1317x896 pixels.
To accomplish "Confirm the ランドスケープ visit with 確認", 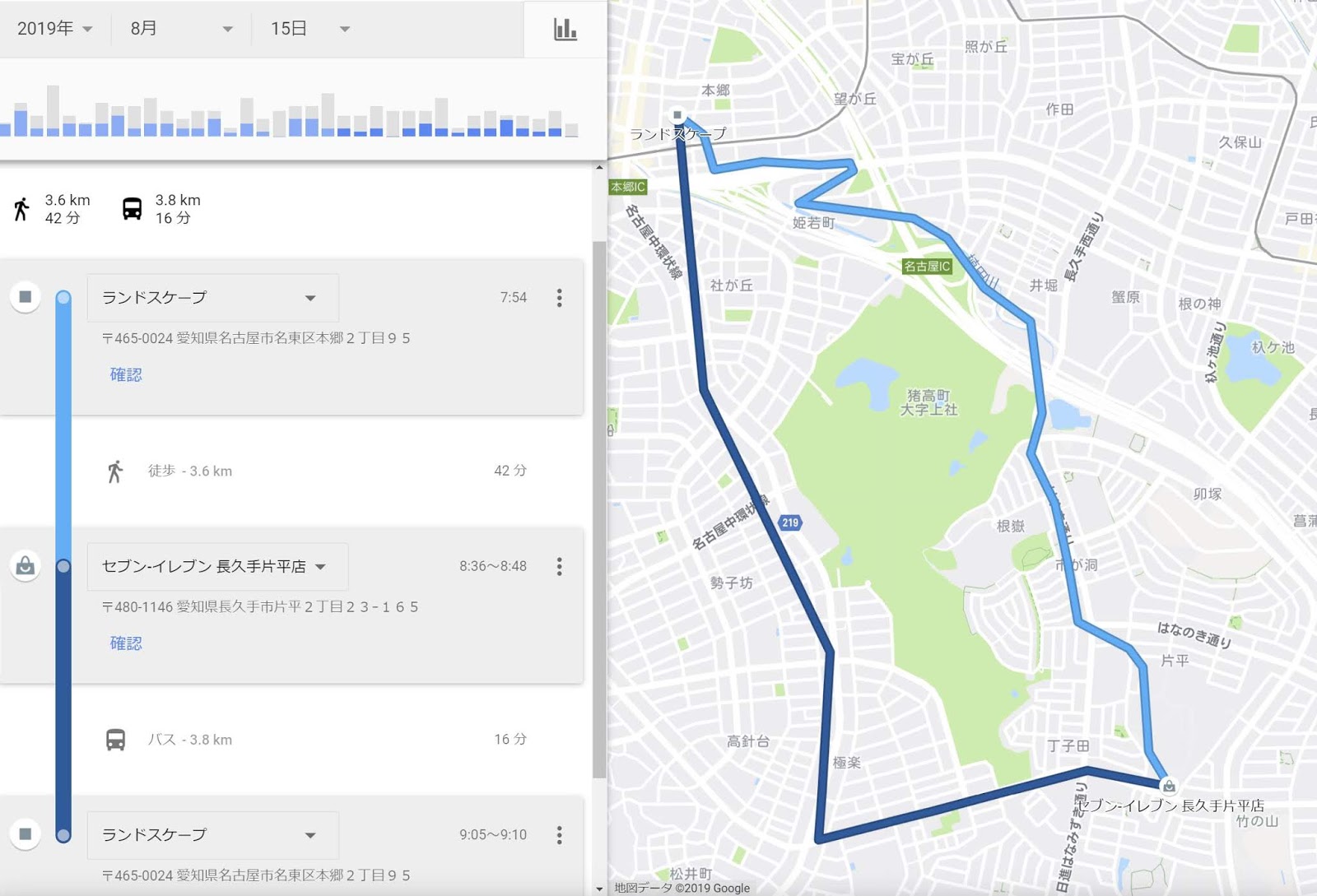I will 126,374.
